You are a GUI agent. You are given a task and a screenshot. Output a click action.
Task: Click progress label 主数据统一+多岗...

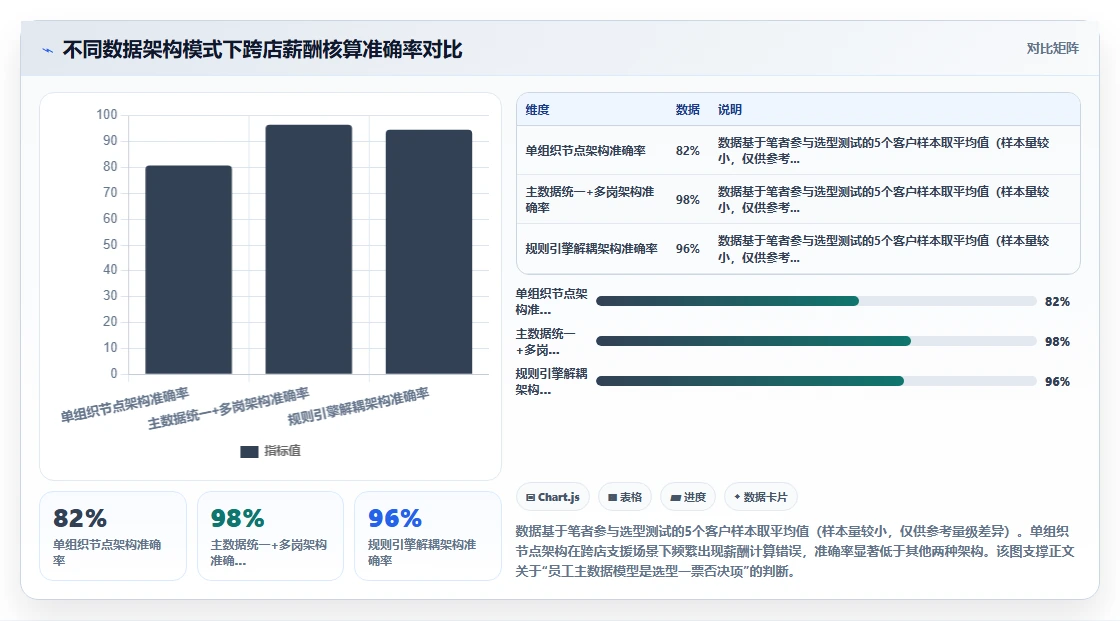click(546, 342)
